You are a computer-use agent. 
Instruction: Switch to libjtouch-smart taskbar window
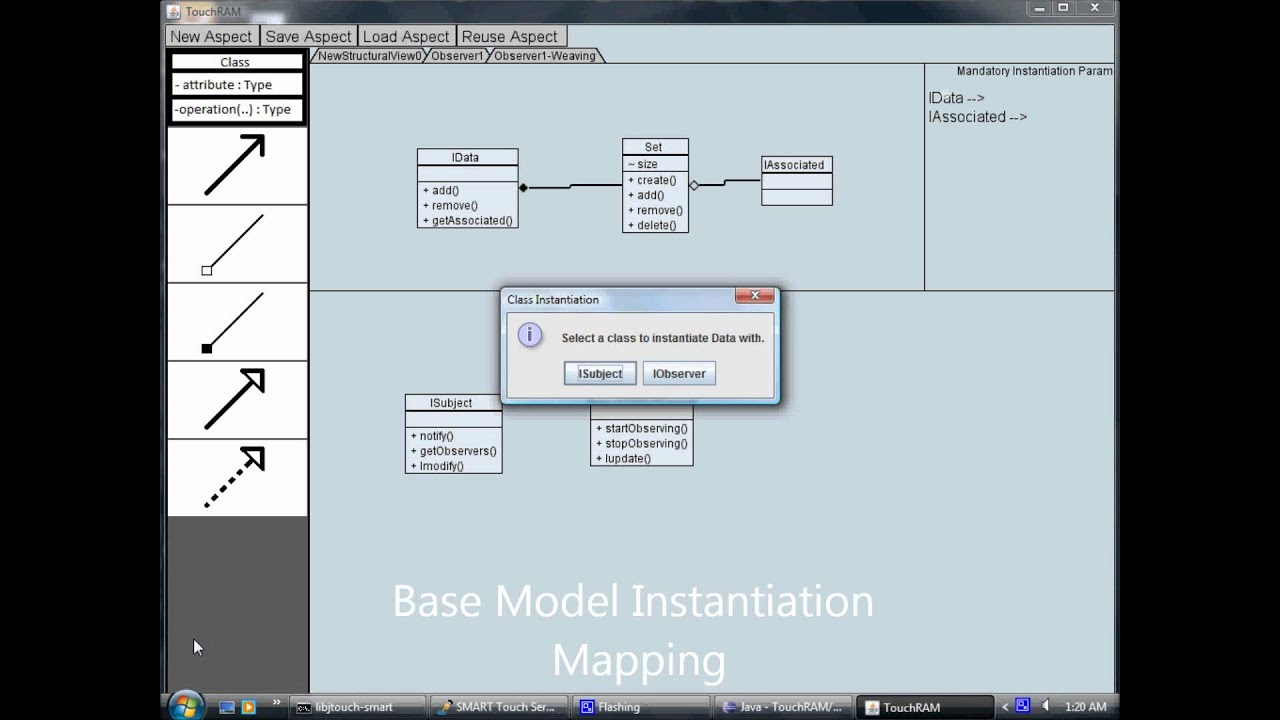coord(358,707)
